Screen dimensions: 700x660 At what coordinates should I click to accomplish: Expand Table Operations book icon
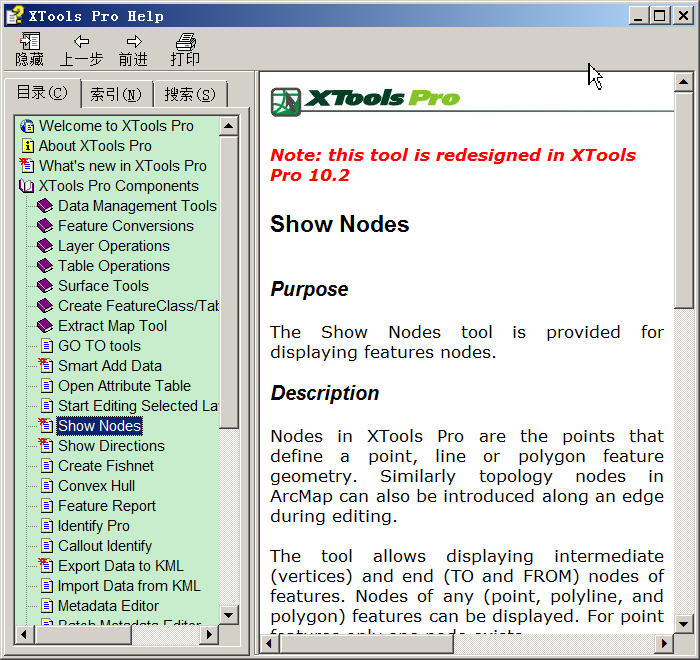45,266
